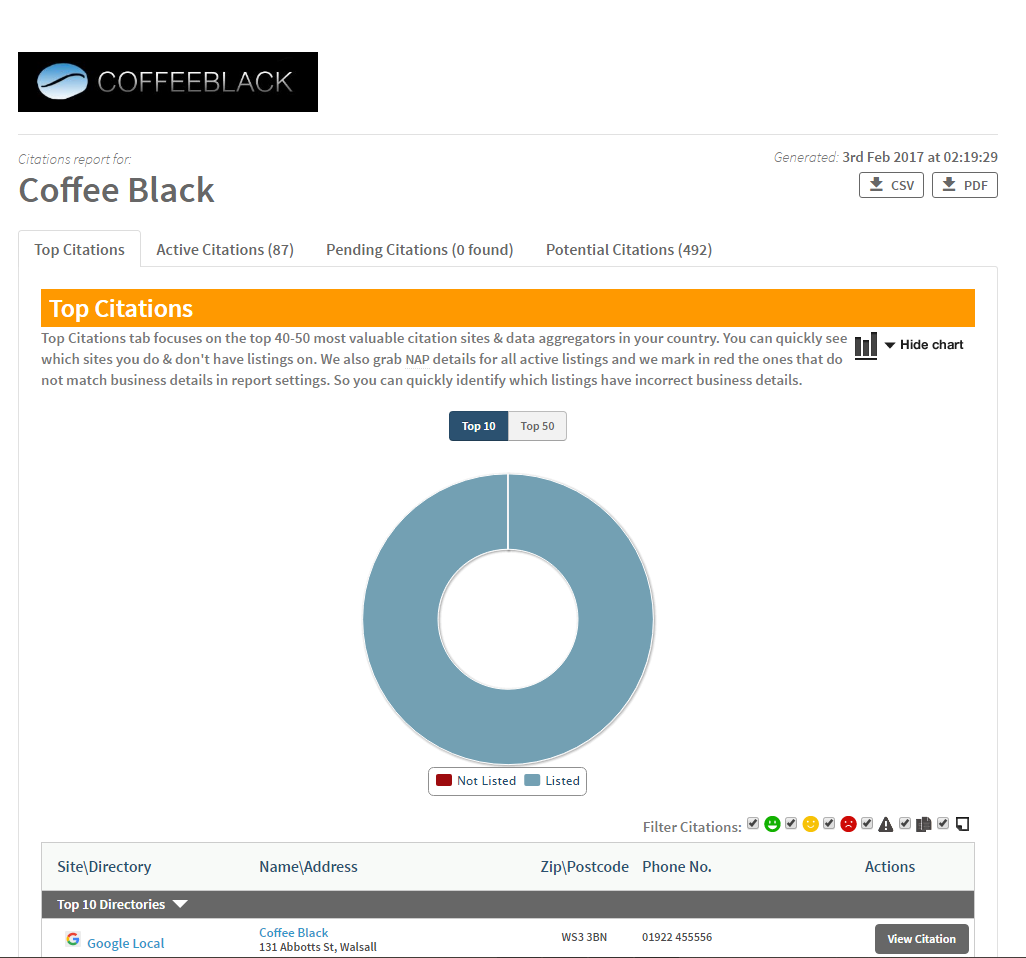Collapse the Top 10 Directories section
The height and width of the screenshot is (958, 1026).
coord(122,904)
